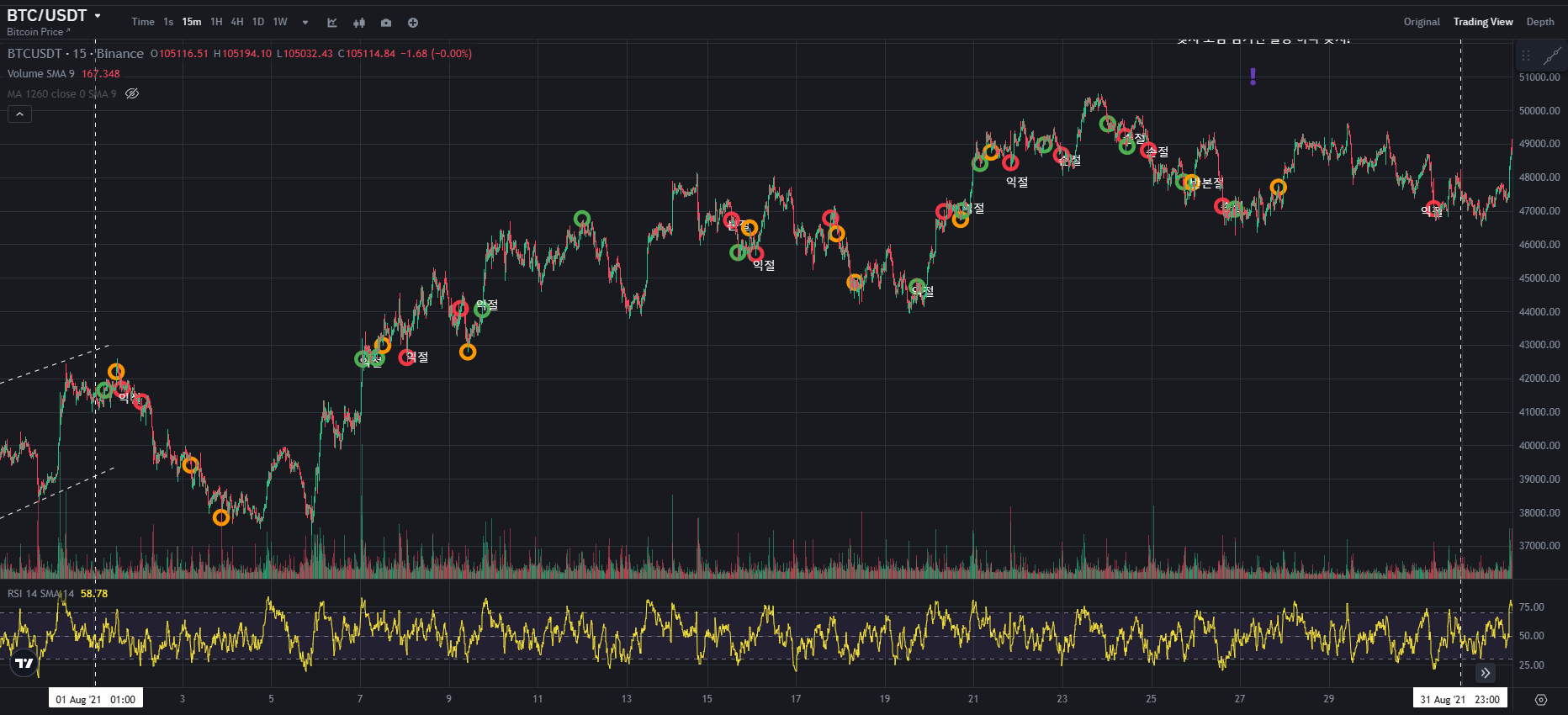The width and height of the screenshot is (1568, 715).
Task: Grab the floating toolbar drag handle
Action: (1526, 56)
